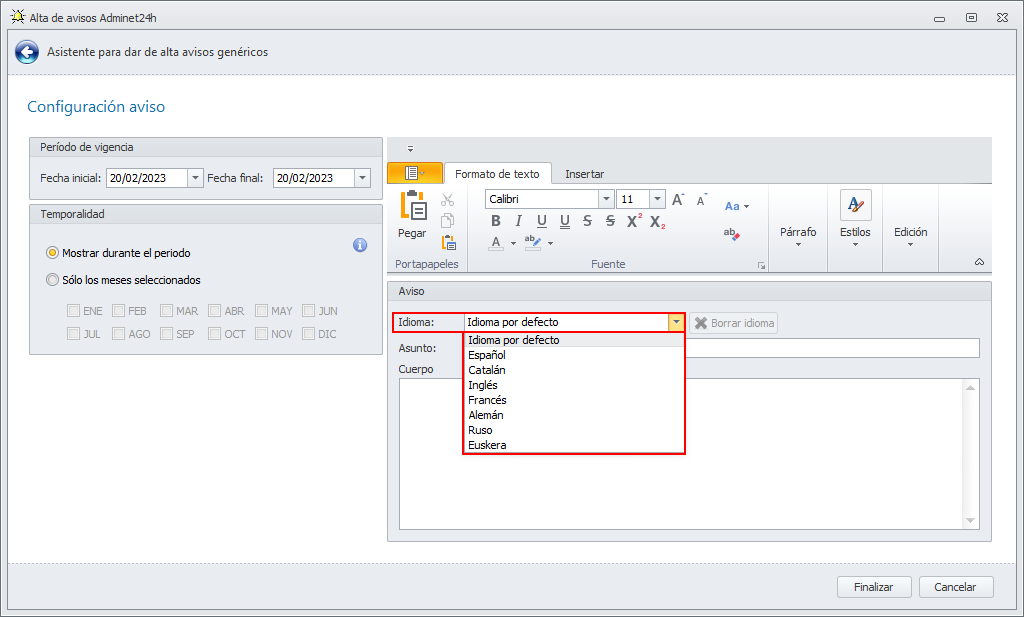Click the back arrow in the wizard header
1024x617 pixels.
[27, 52]
